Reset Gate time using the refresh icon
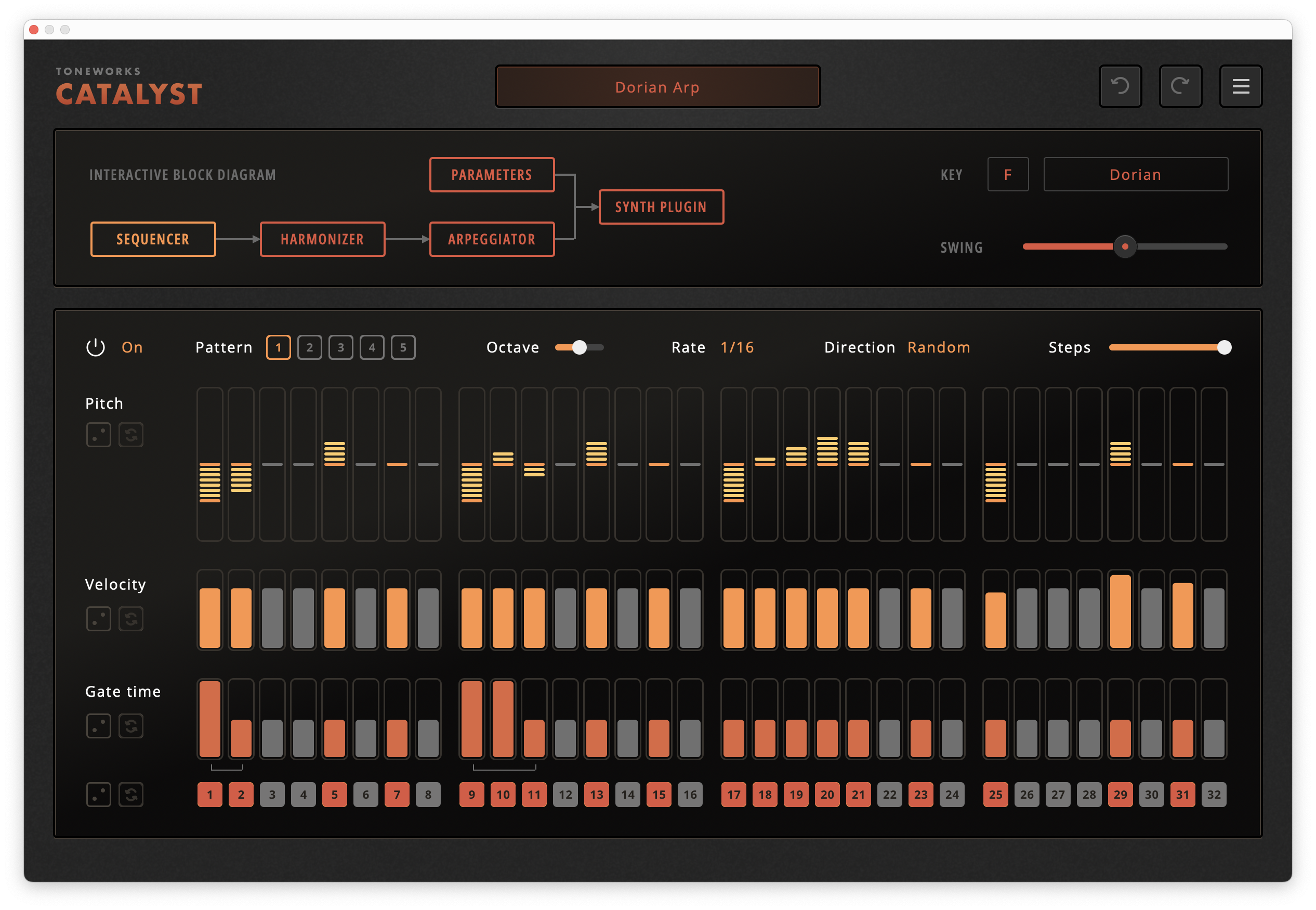This screenshot has width=1316, height=910. (x=130, y=725)
